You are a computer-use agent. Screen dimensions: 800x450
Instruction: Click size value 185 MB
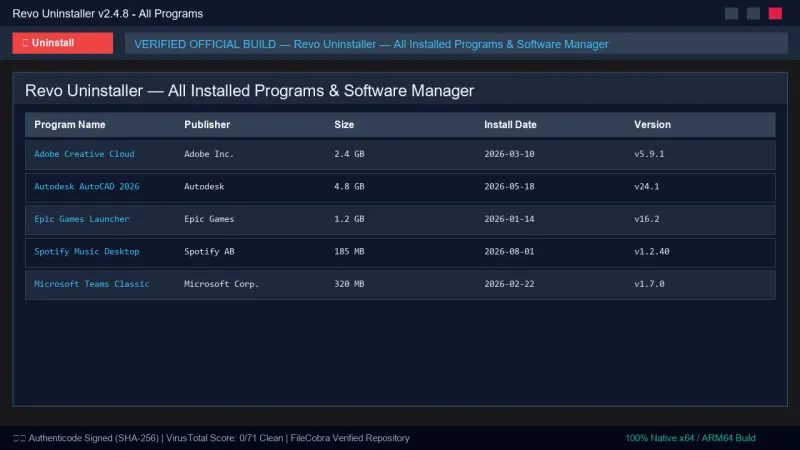(349, 252)
